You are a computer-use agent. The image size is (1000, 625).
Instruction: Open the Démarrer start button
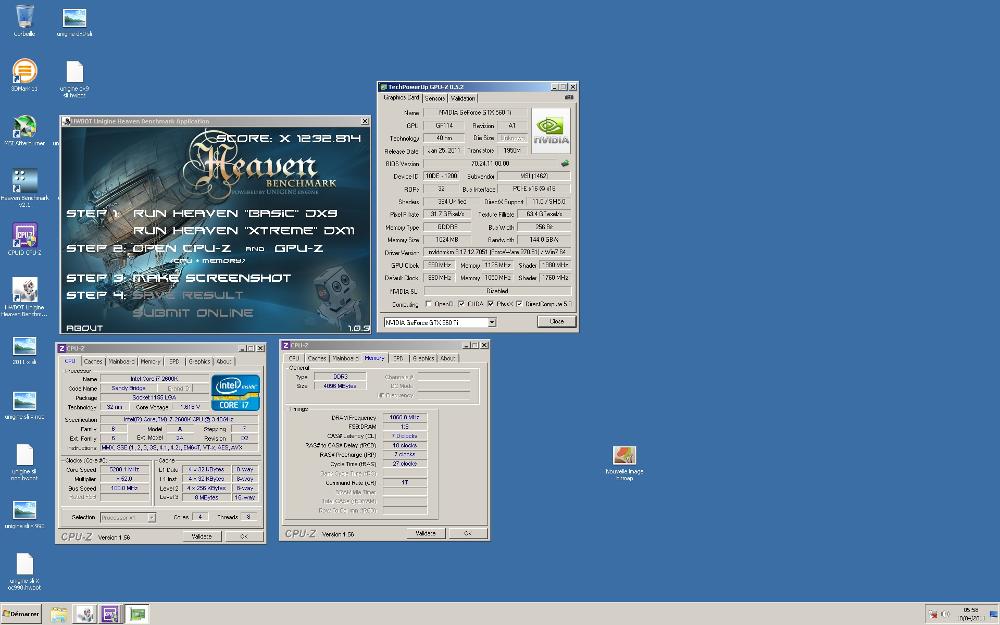21,614
